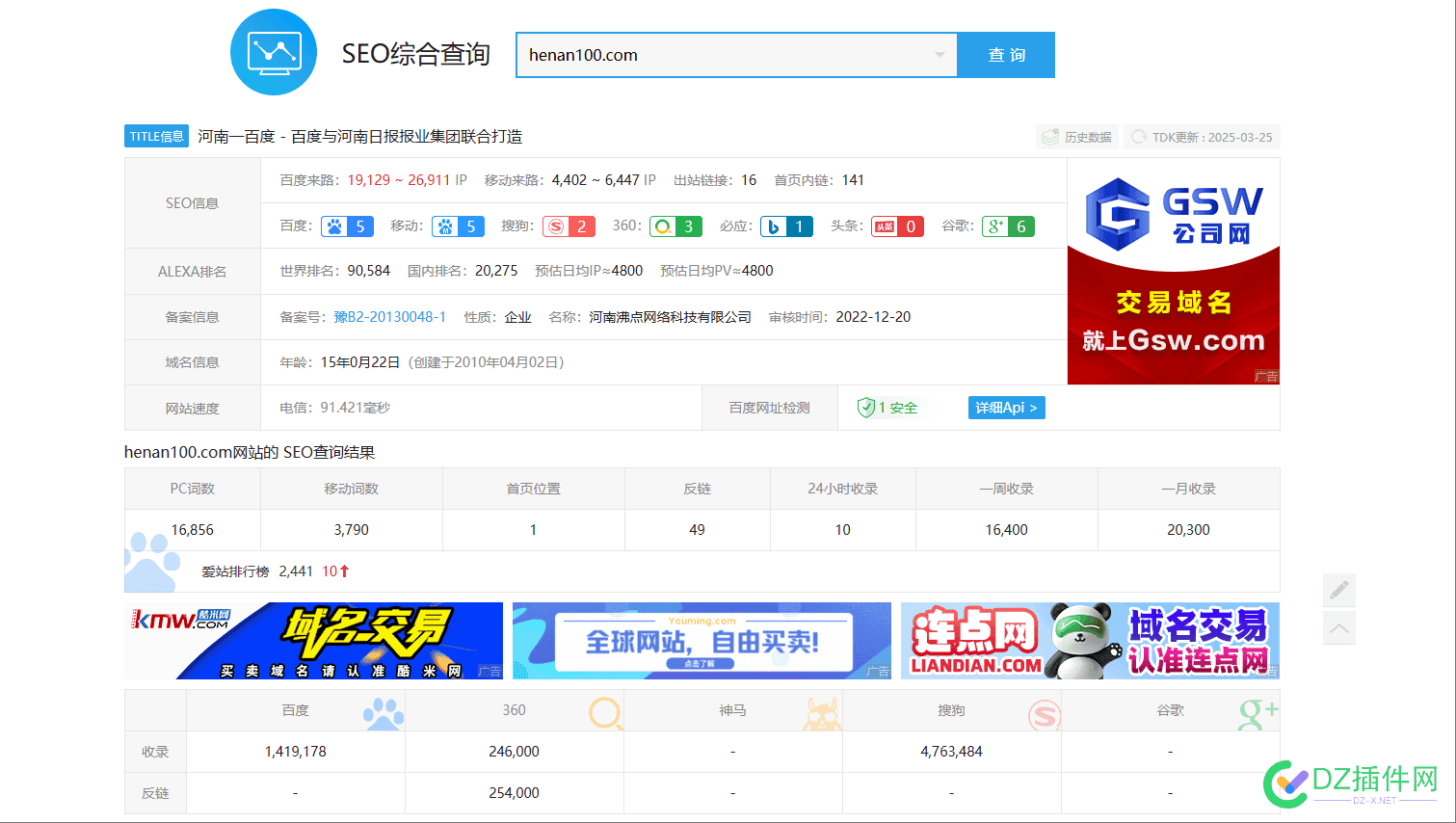This screenshot has width=1456, height=823.
Task: Click the 首页位置 value 1
Action: 533,530
